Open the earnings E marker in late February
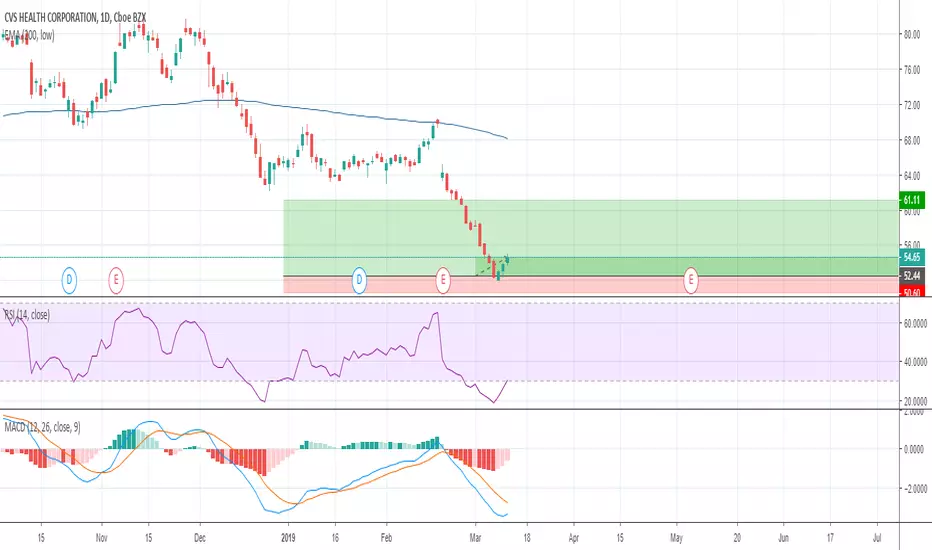The height and width of the screenshot is (550, 932). 442,279
